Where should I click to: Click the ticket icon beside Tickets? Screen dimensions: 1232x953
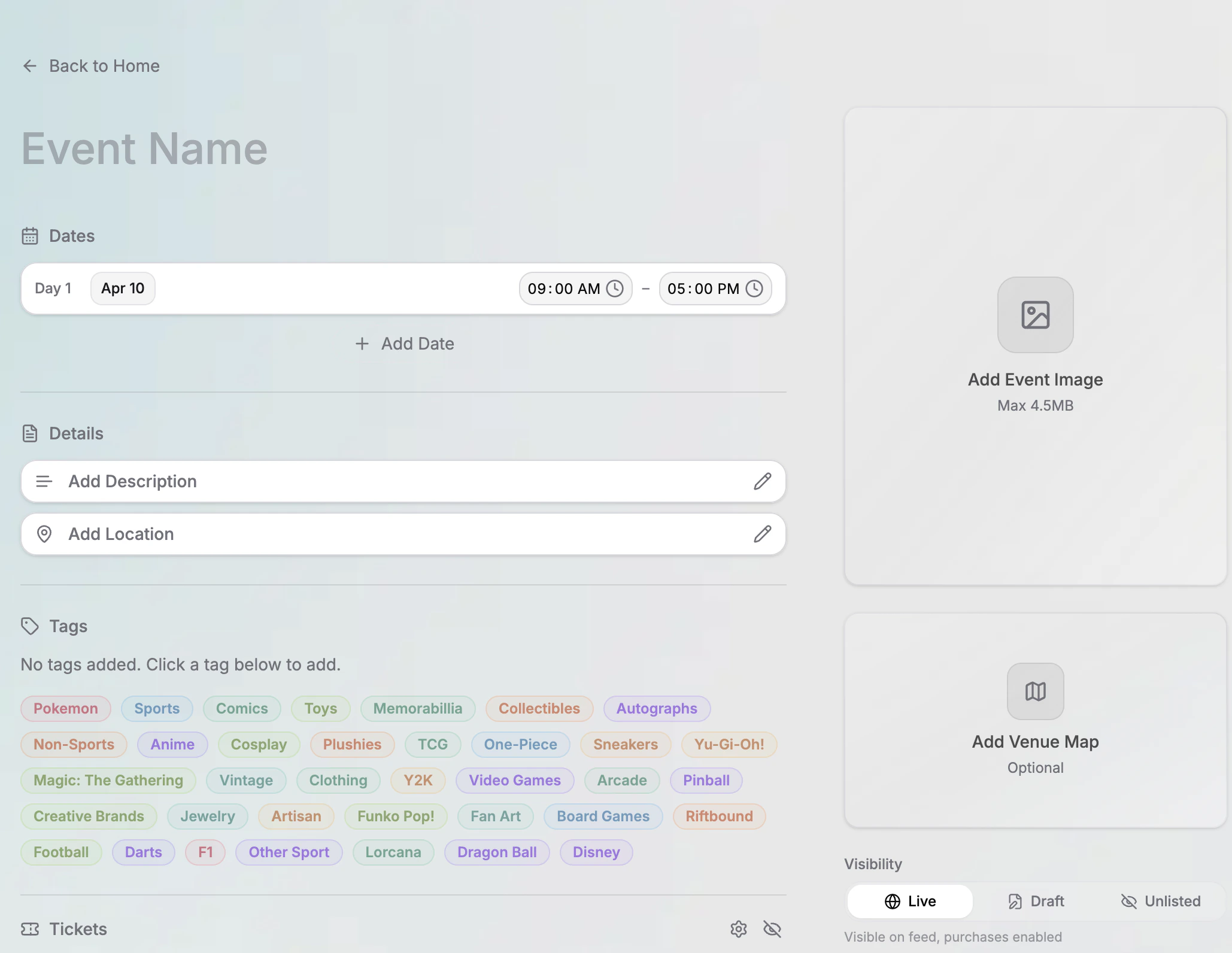point(30,929)
